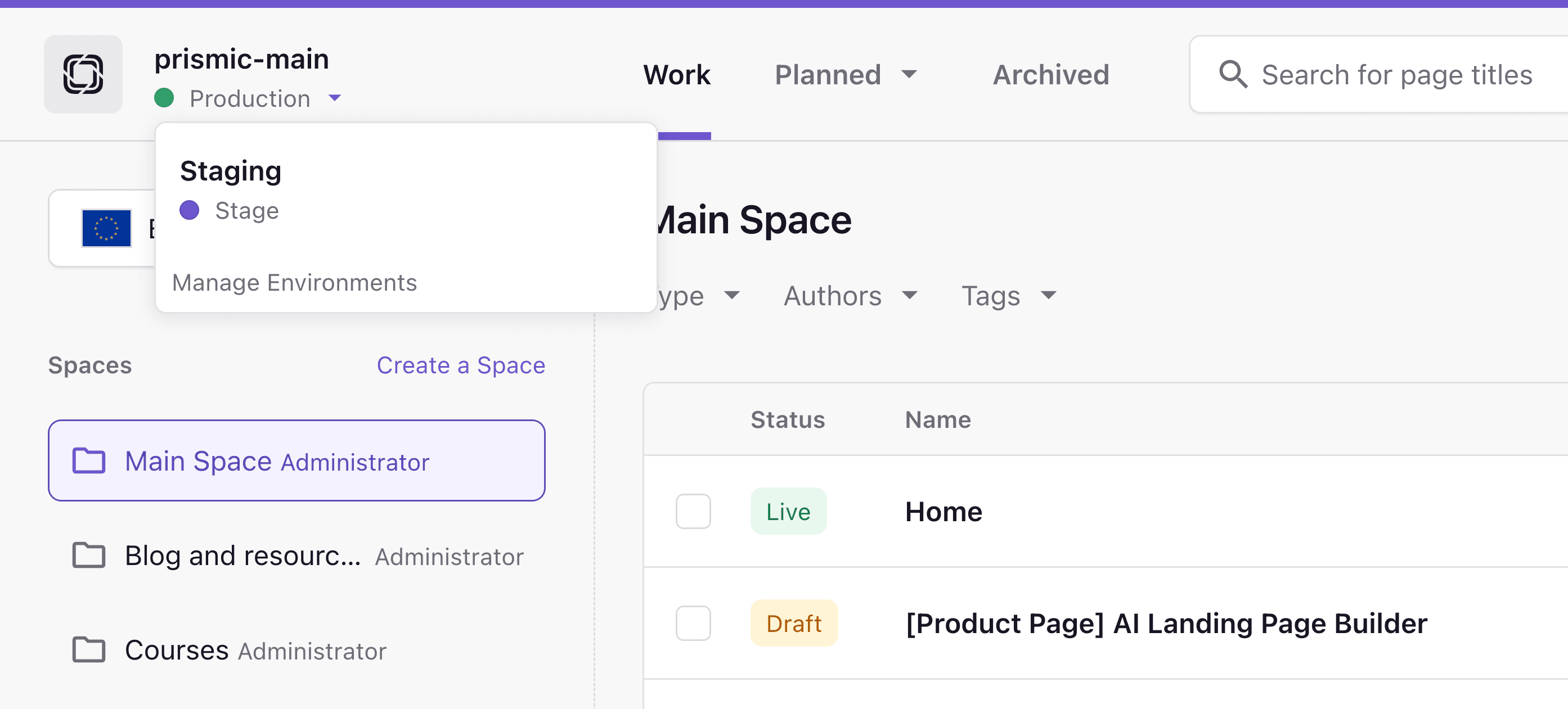Select the Main Space folder icon
This screenshot has height=709, width=1568.
tap(89, 461)
